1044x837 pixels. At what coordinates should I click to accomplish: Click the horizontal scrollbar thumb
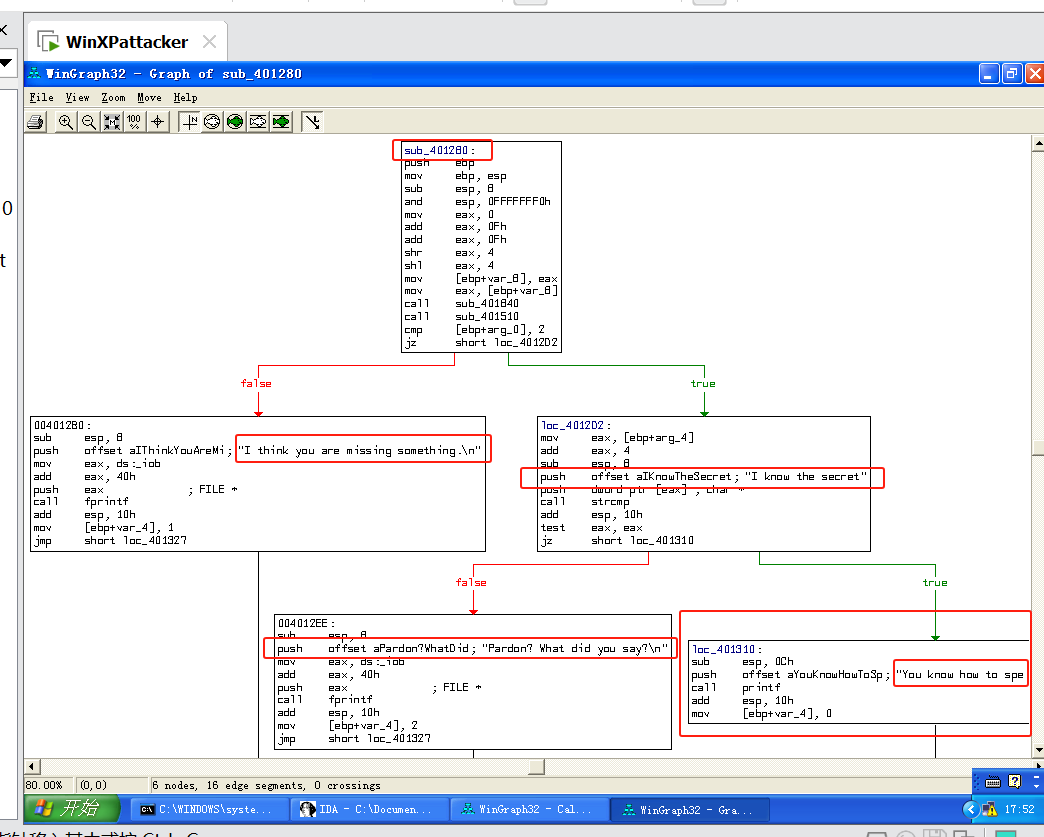537,766
